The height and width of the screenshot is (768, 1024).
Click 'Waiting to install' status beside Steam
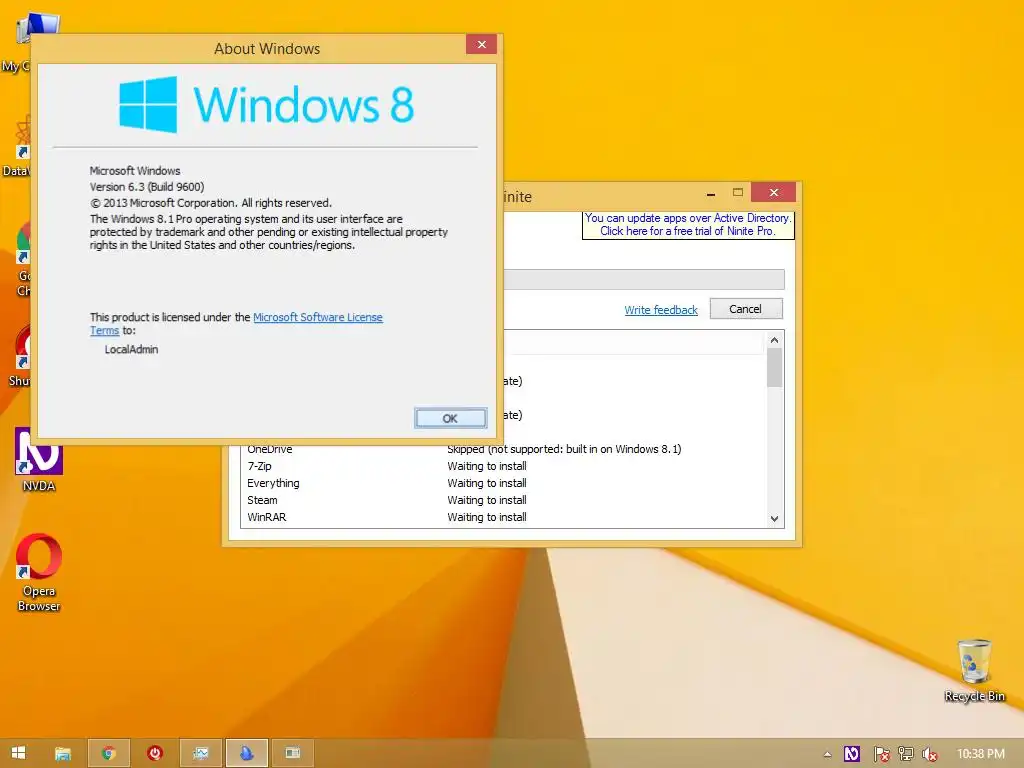coord(487,500)
